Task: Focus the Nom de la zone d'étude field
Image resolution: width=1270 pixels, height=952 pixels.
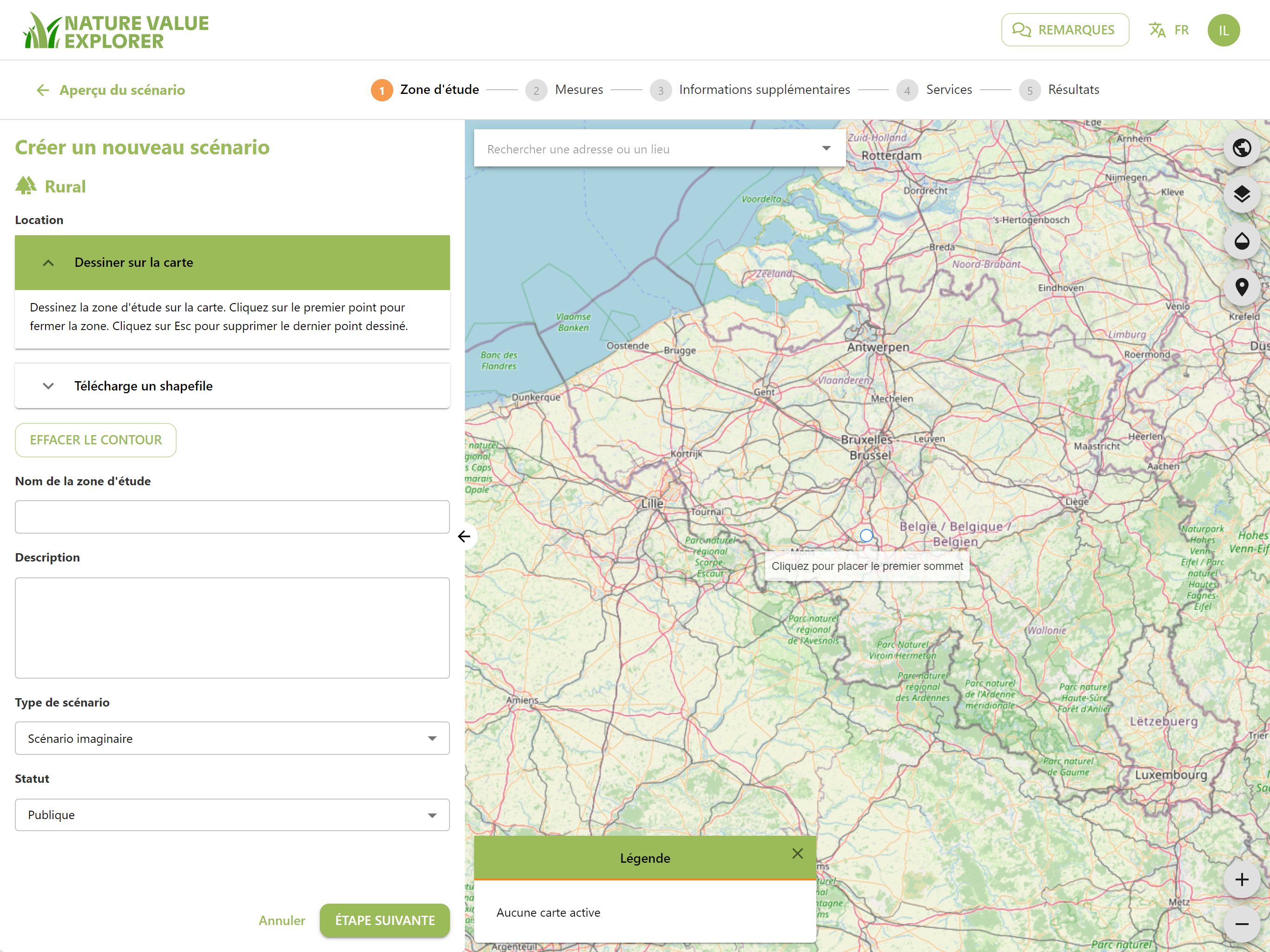Action: [x=232, y=517]
